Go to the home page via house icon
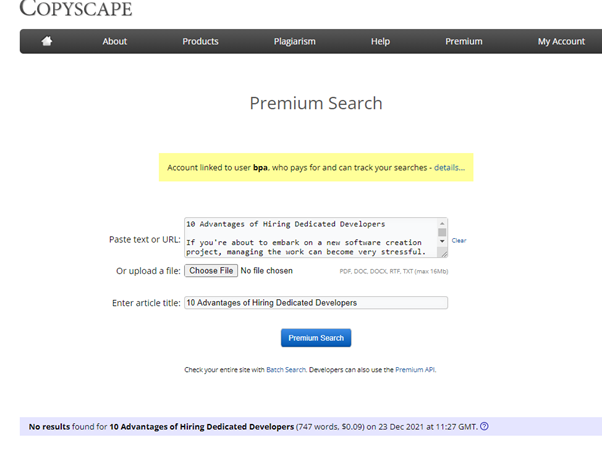Viewport: 602px width, 461px height. [x=47, y=41]
